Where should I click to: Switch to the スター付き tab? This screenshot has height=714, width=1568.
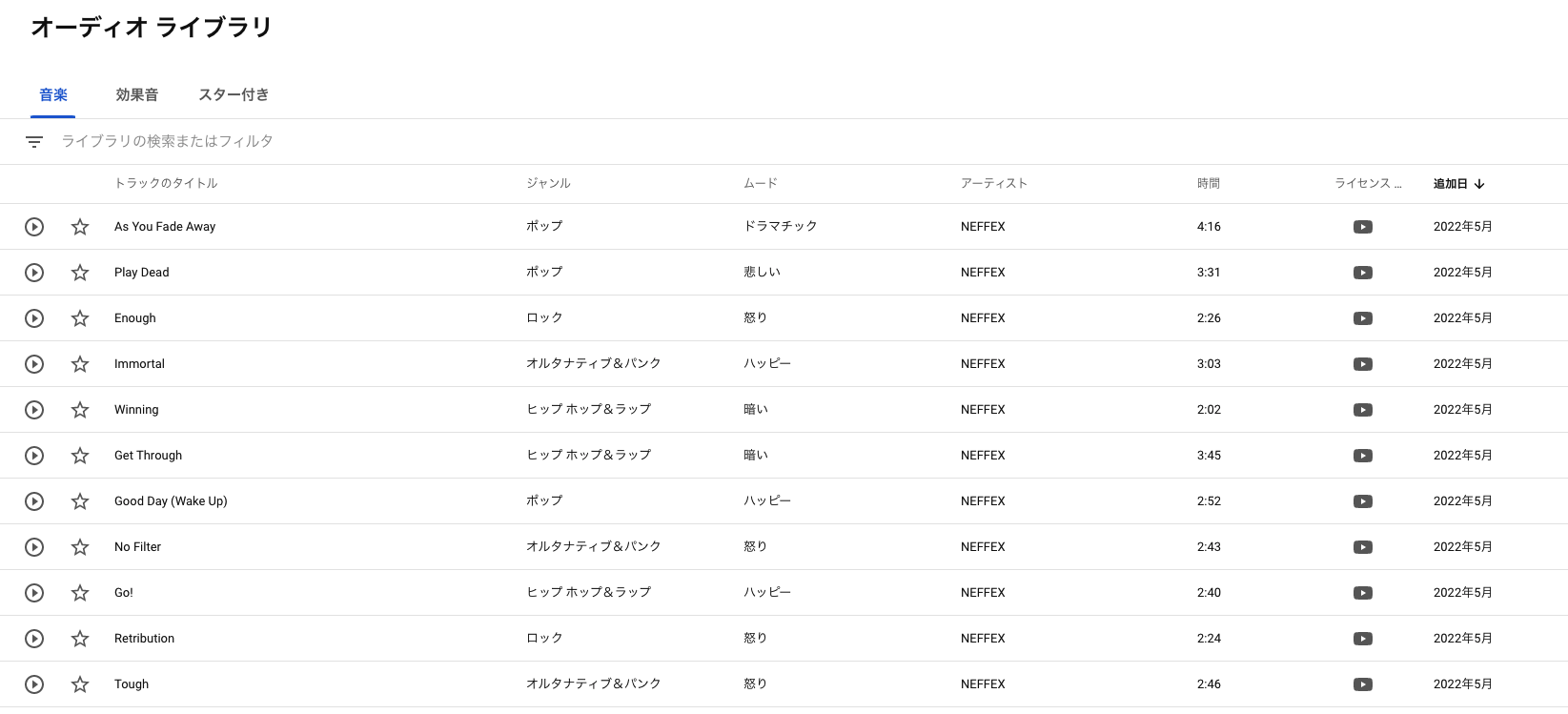coord(234,94)
